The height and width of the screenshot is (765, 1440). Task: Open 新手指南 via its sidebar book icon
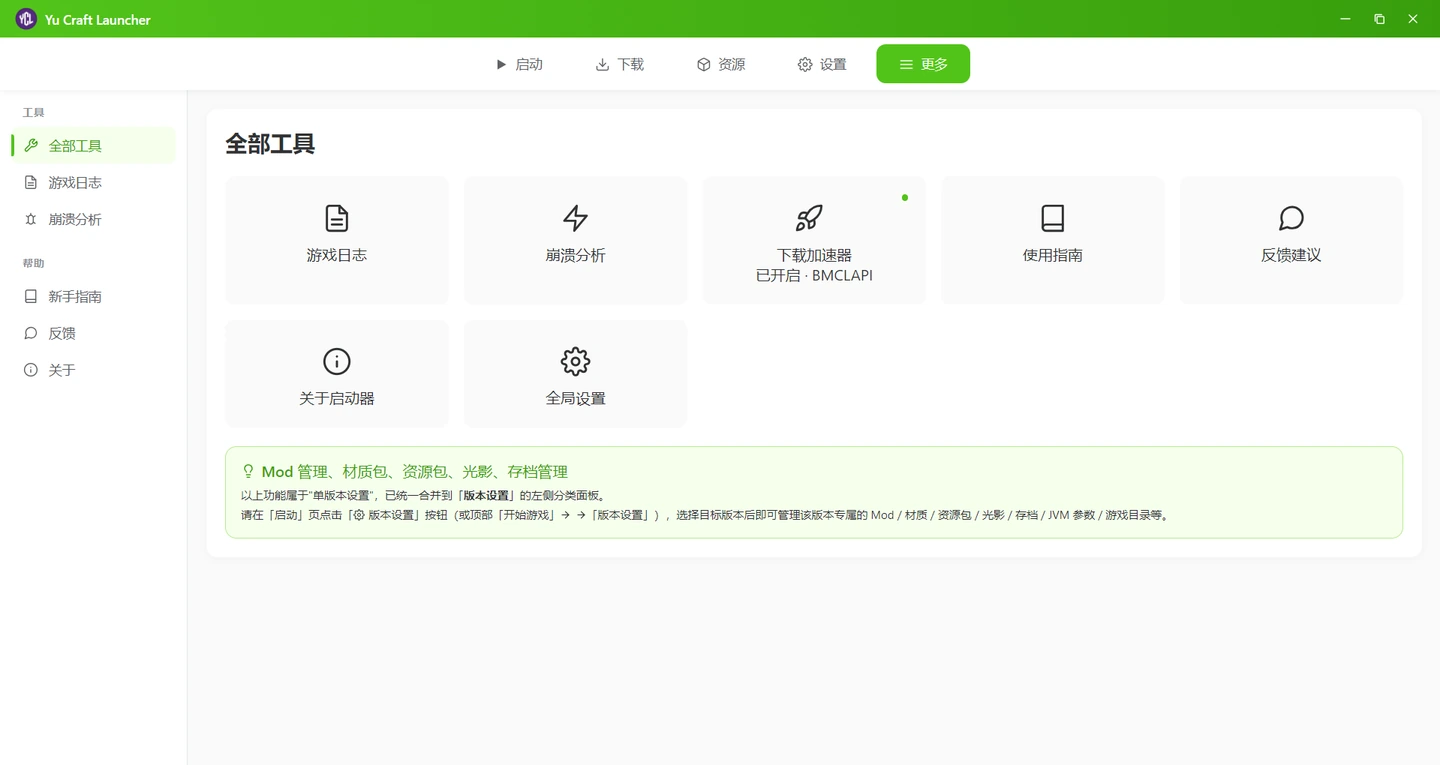(31, 297)
